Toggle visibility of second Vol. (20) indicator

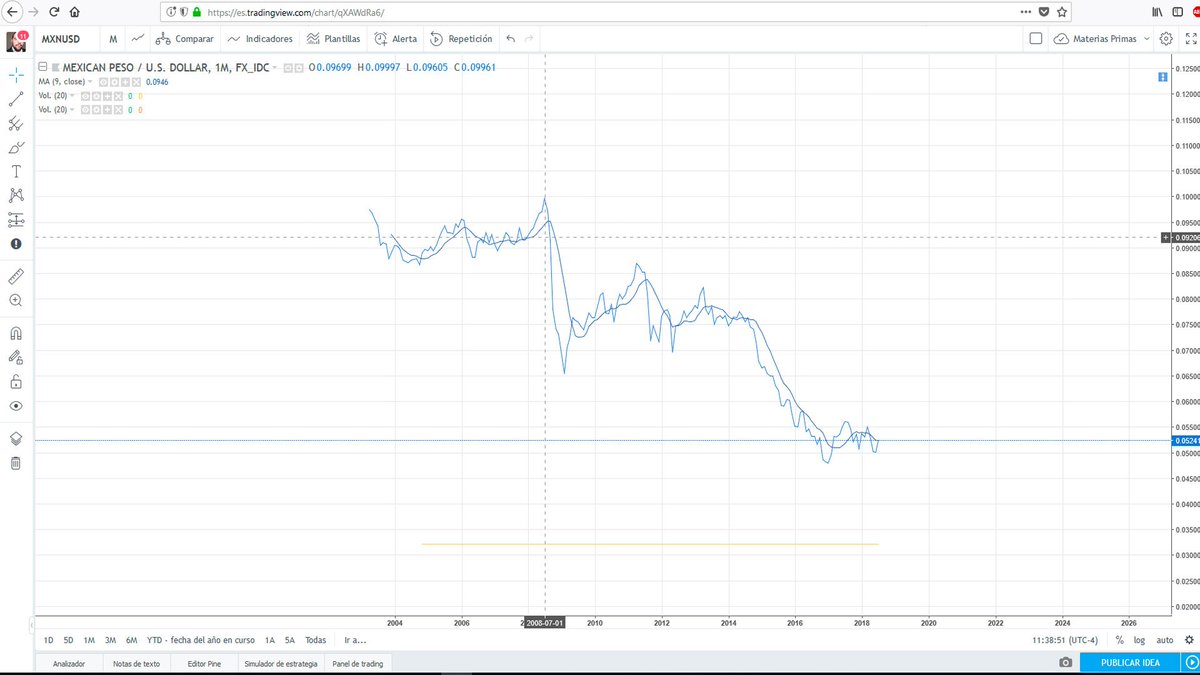tap(85, 109)
